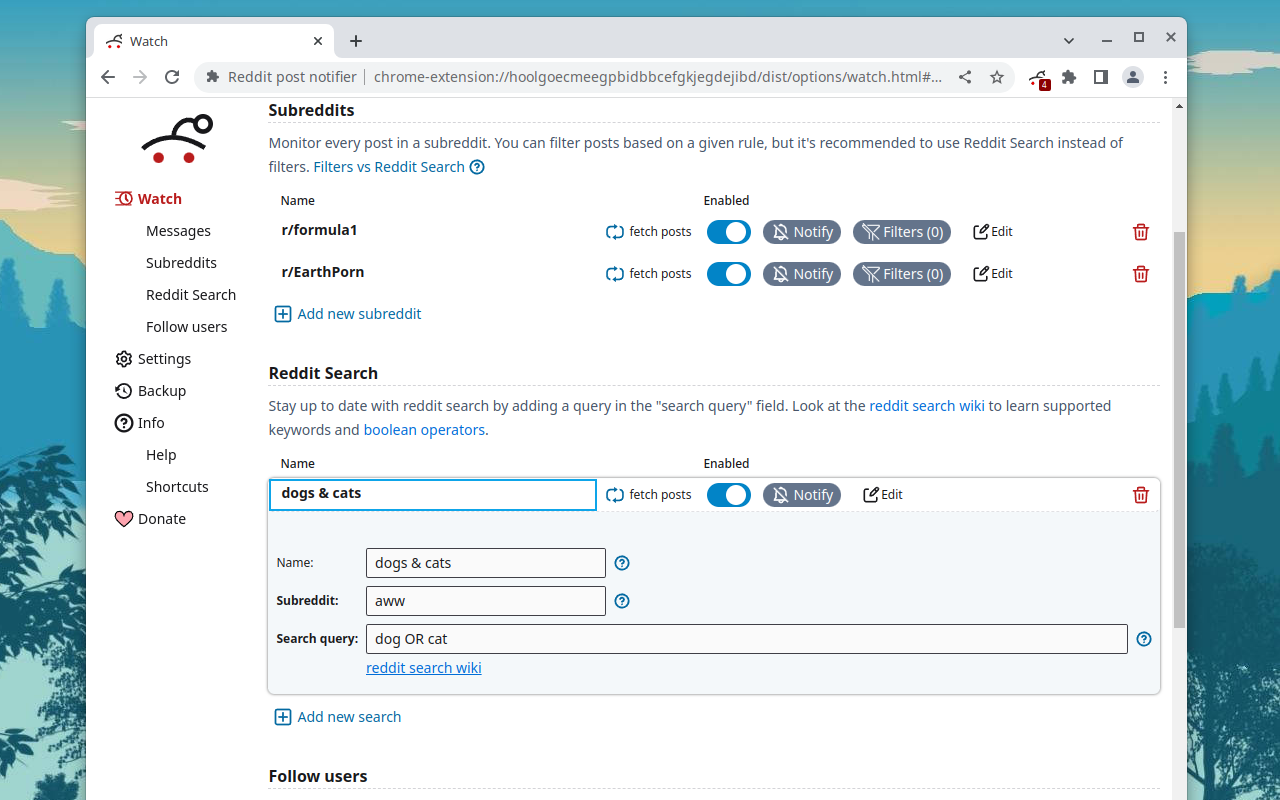Toggle Notify for r/EarthPorn
The height and width of the screenshot is (800, 1280).
click(802, 274)
